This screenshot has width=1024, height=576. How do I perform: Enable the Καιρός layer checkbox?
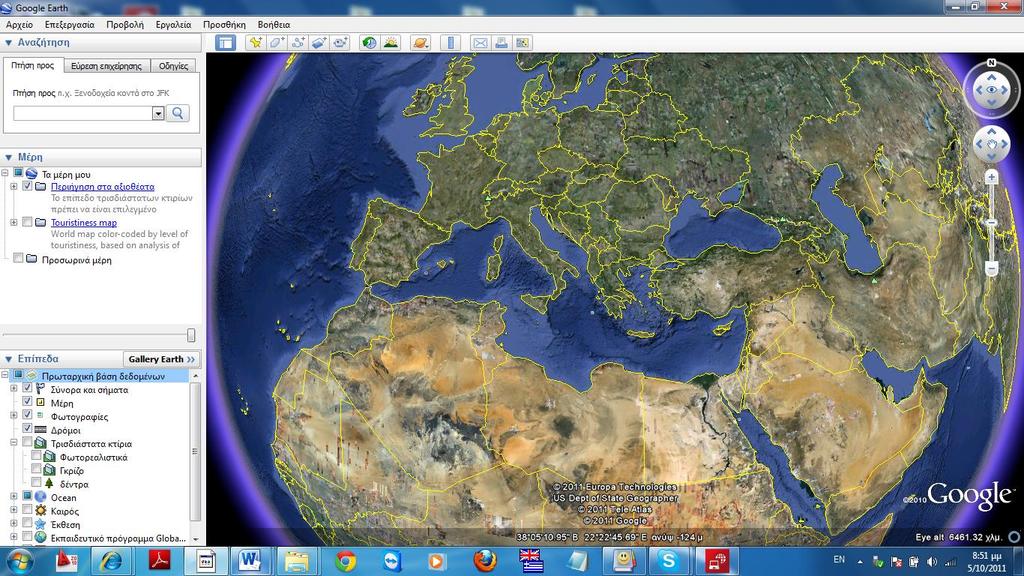point(27,509)
